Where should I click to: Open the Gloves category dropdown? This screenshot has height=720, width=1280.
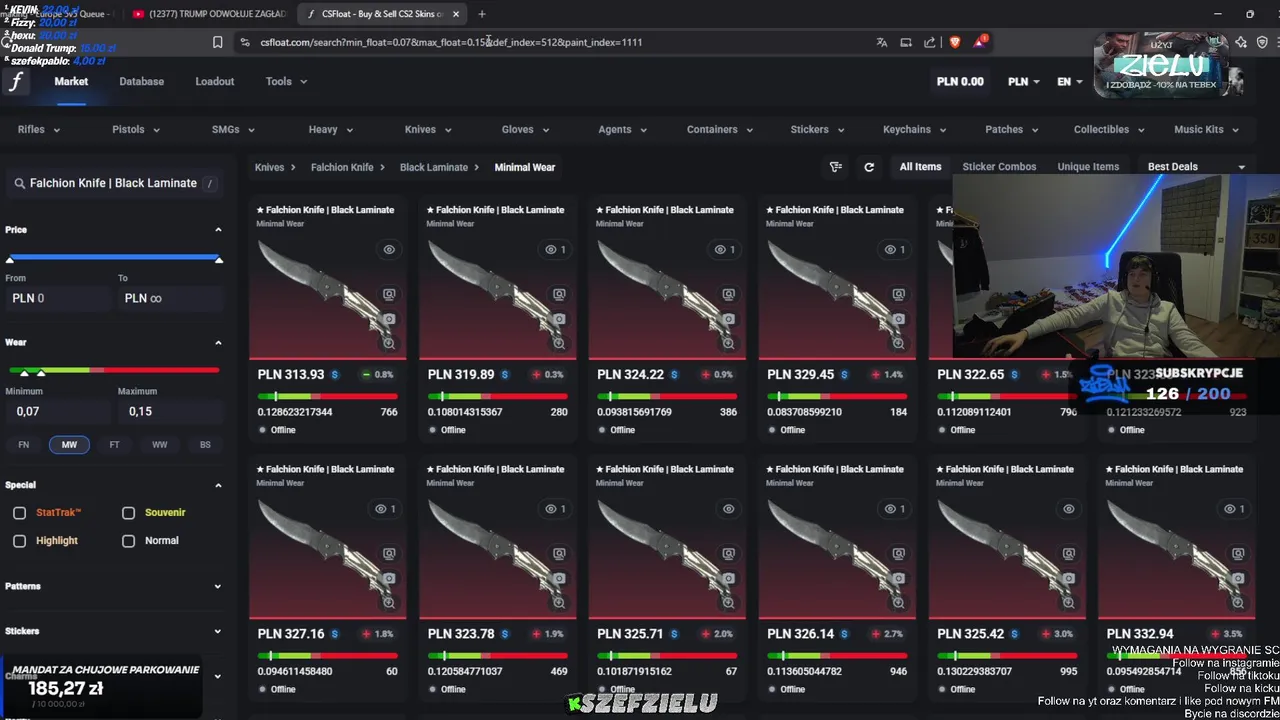525,130
